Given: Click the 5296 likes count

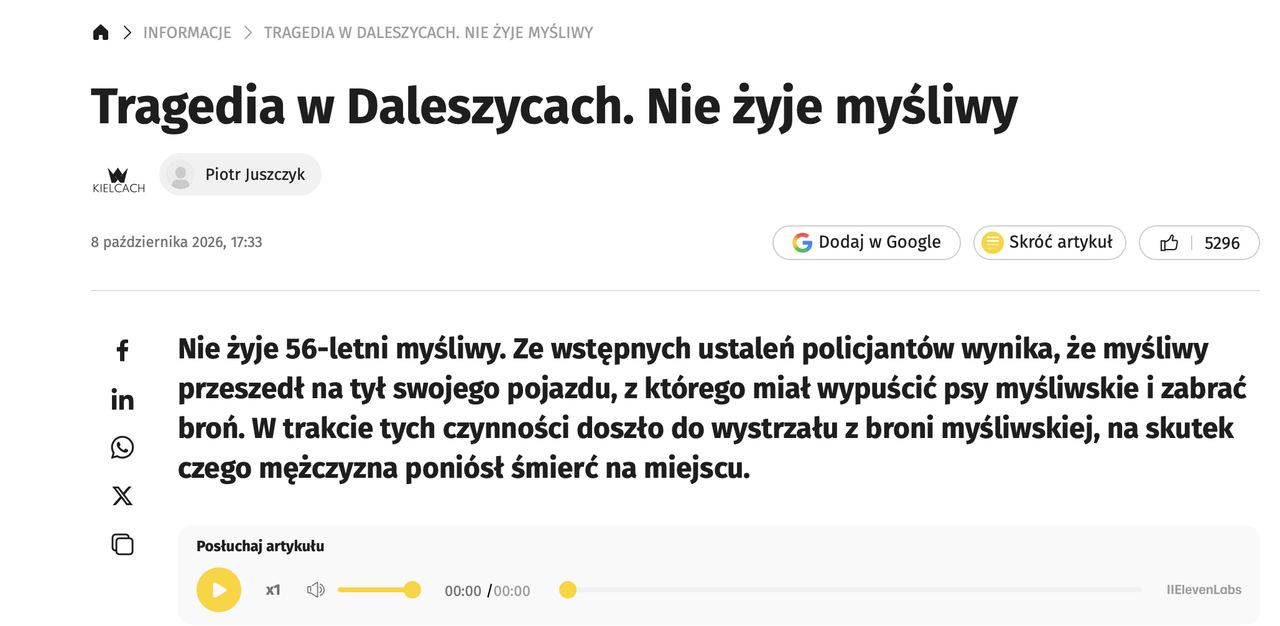Looking at the screenshot, I should point(1222,243).
